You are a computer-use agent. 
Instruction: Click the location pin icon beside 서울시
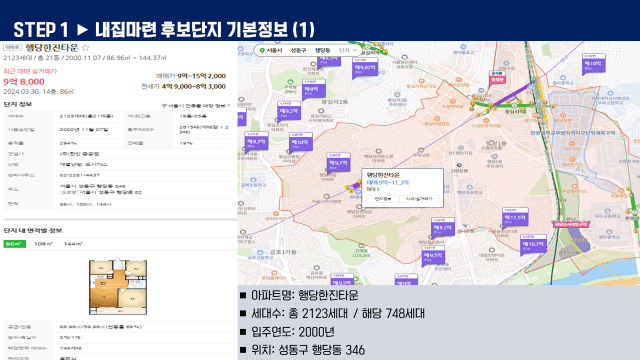[x=262, y=50]
